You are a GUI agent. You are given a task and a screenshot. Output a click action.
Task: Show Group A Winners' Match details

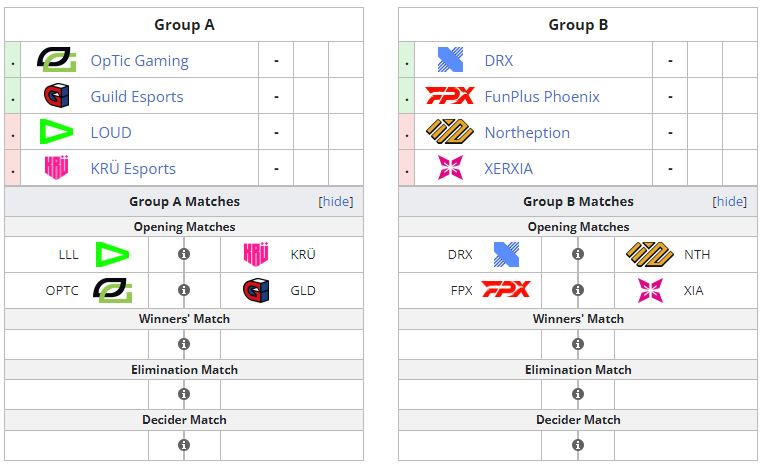coord(184,344)
